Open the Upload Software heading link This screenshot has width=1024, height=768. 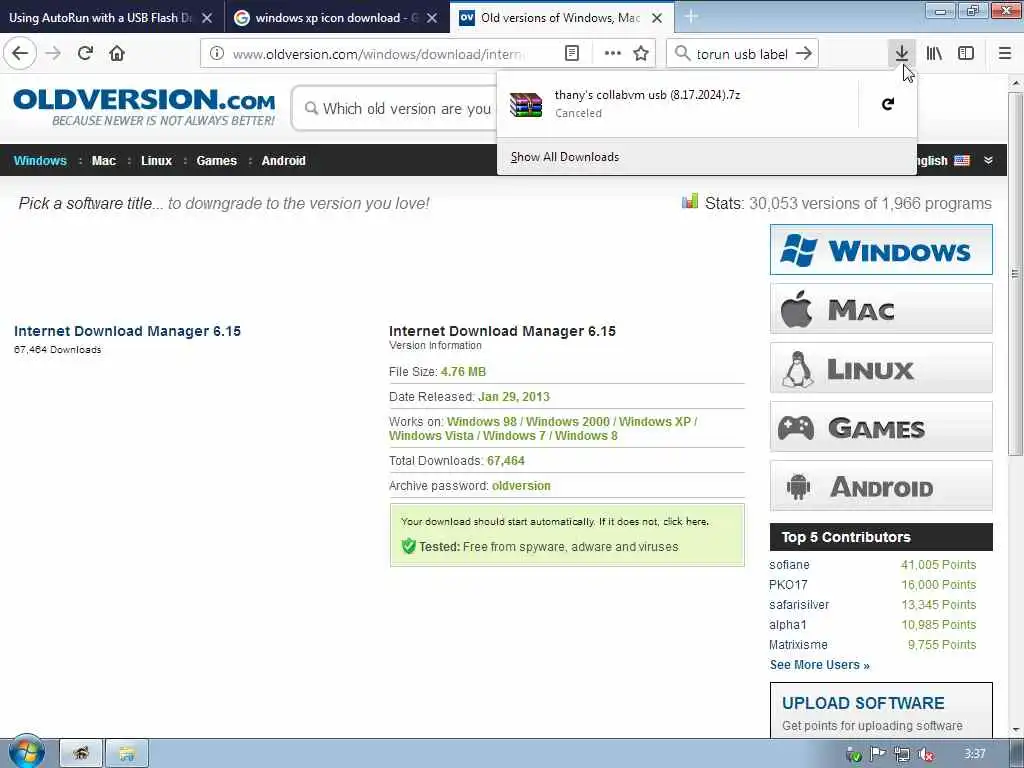tap(863, 703)
